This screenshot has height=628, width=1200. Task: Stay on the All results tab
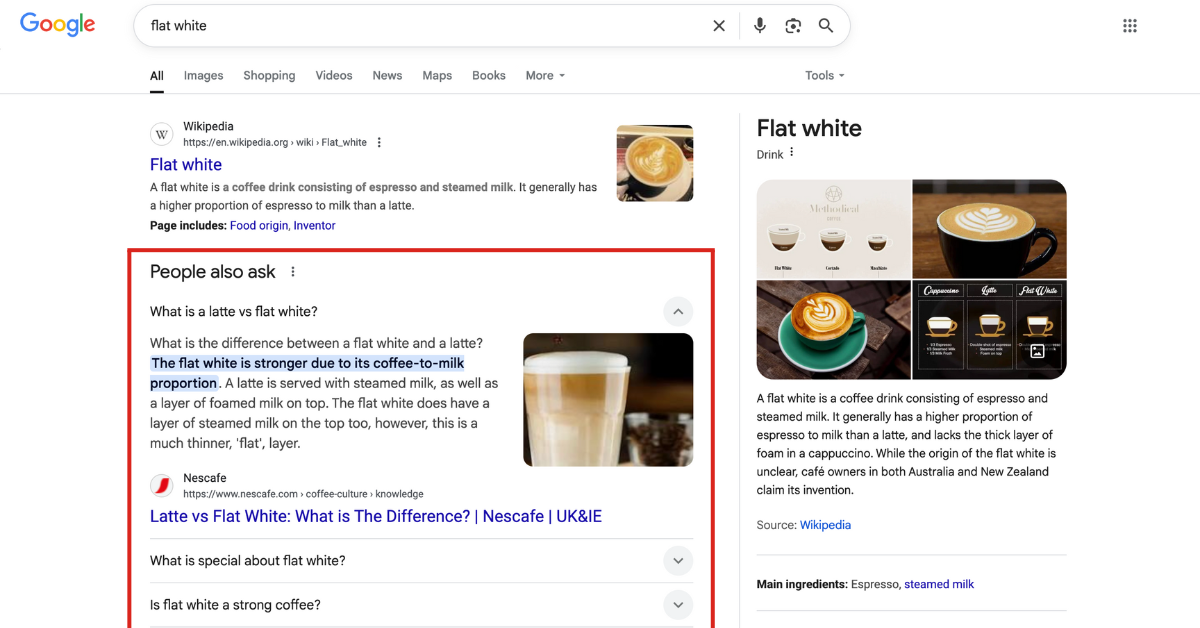click(157, 76)
